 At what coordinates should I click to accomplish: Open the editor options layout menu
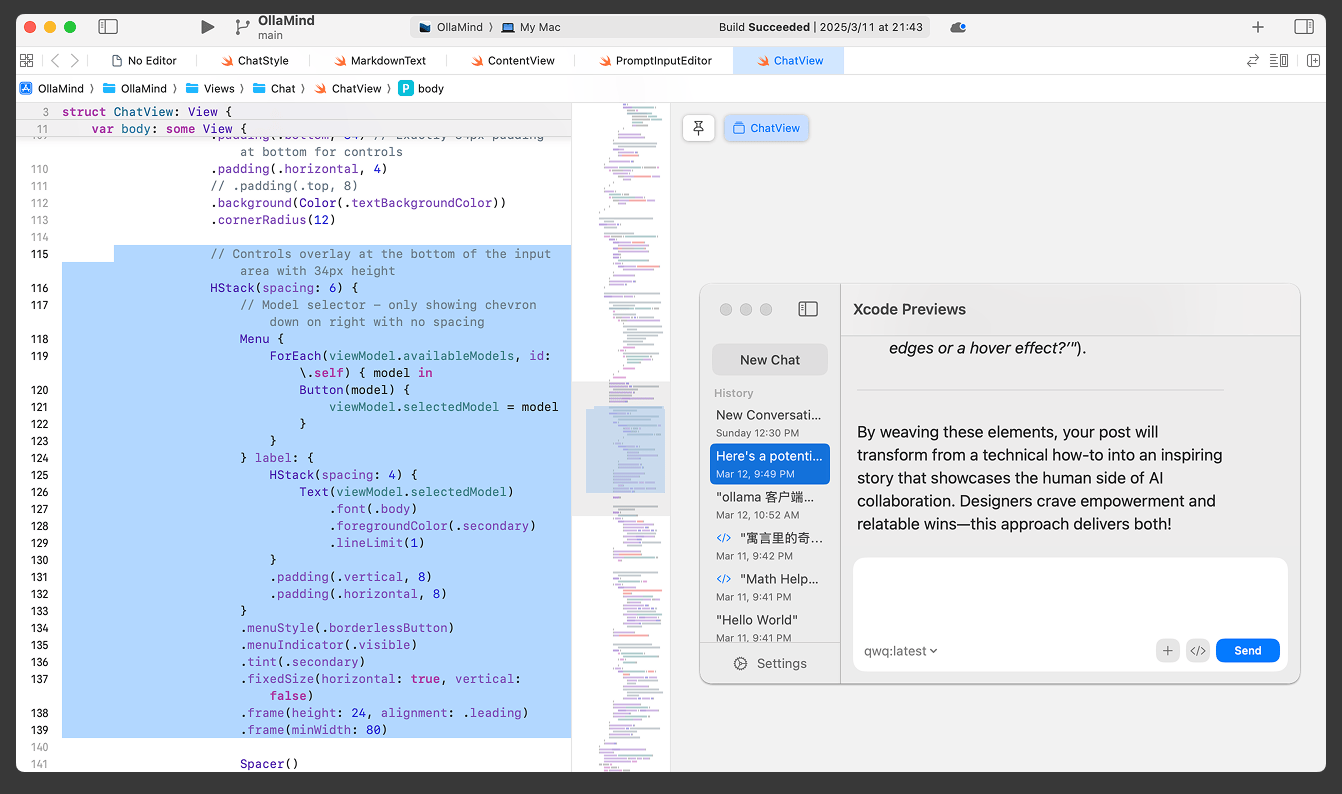[1278, 60]
